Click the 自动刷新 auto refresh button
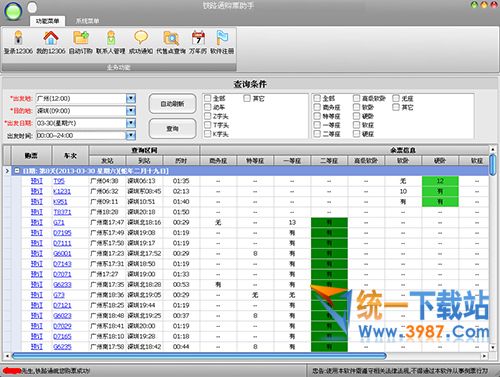 coord(172,104)
